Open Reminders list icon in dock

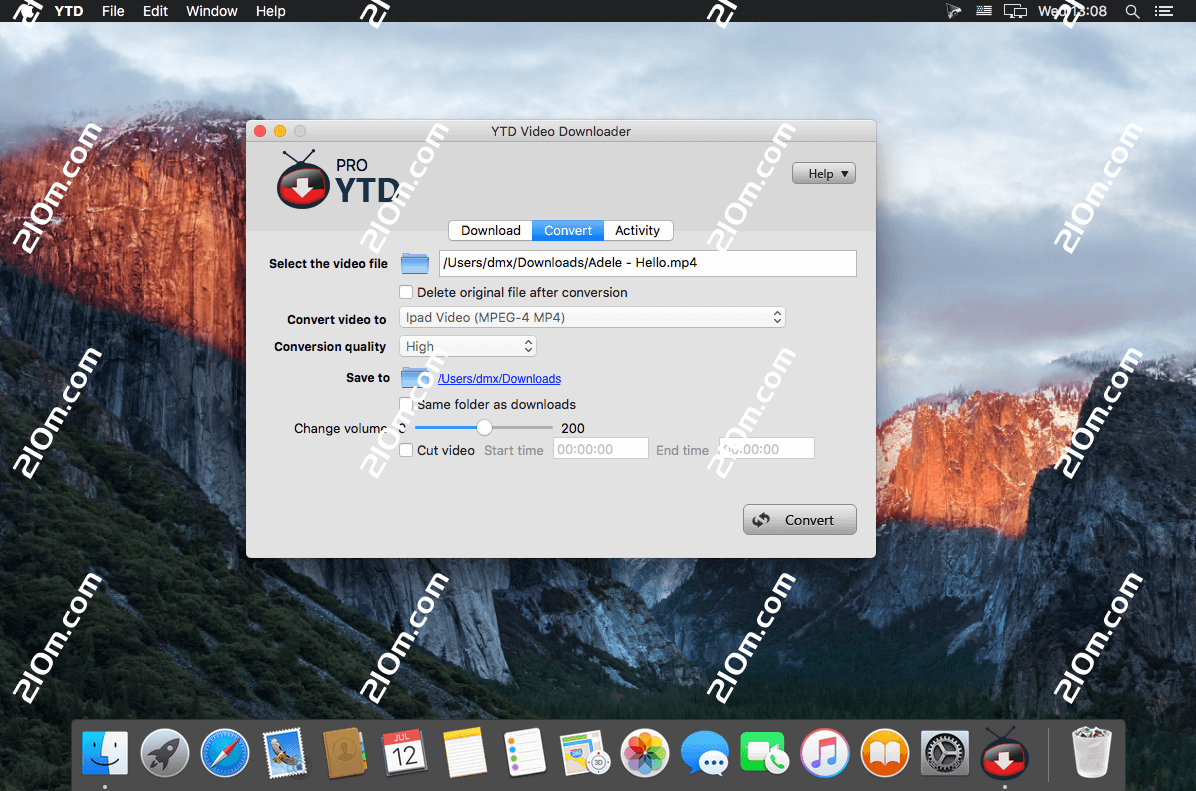tap(524, 753)
